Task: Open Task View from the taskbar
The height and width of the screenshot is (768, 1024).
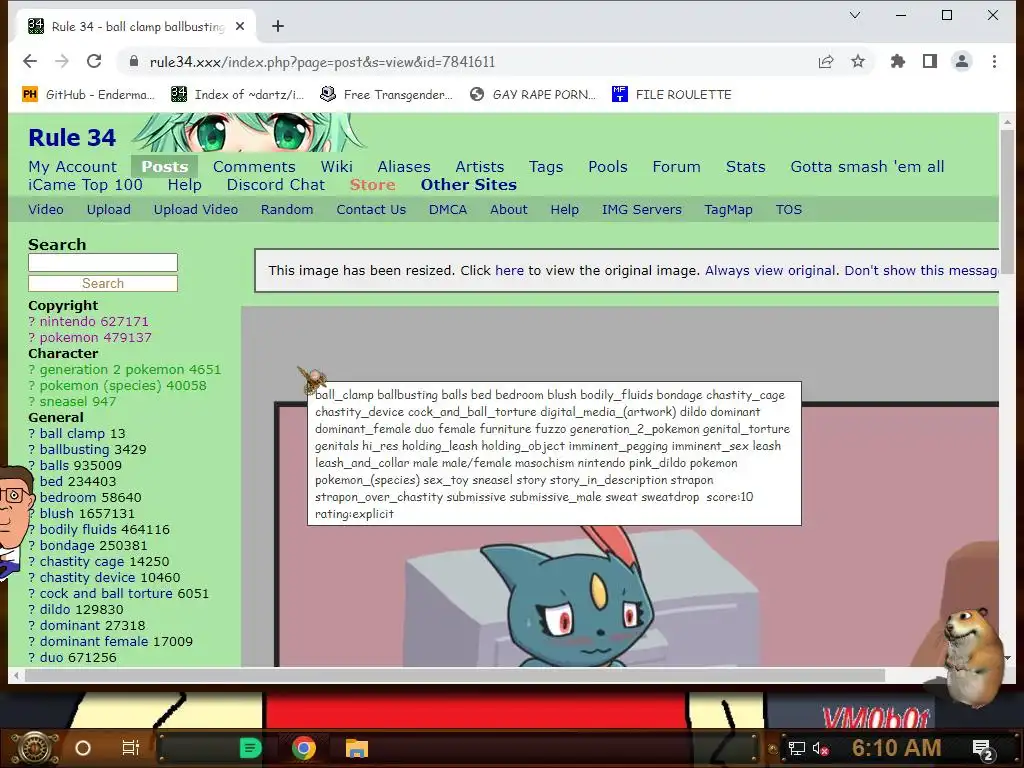Action: (131, 748)
